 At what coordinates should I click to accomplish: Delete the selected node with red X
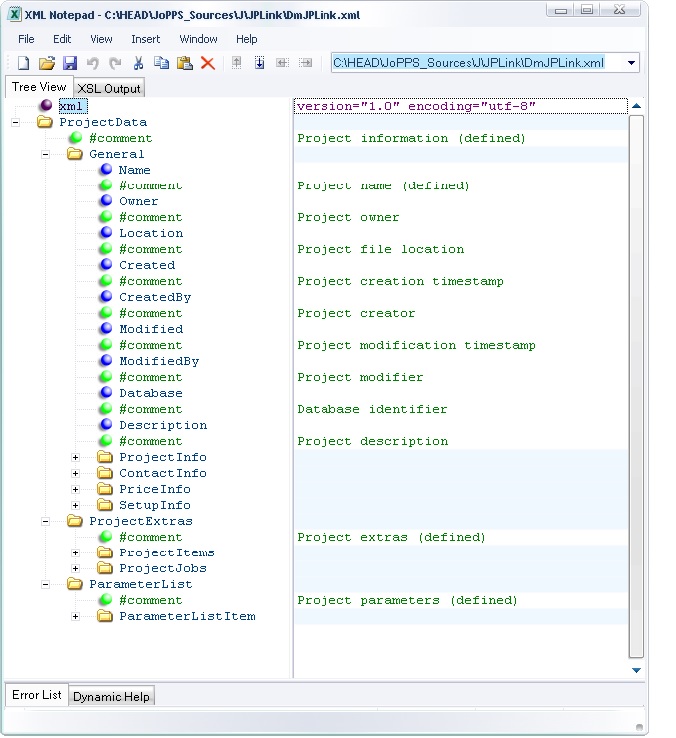tap(208, 63)
